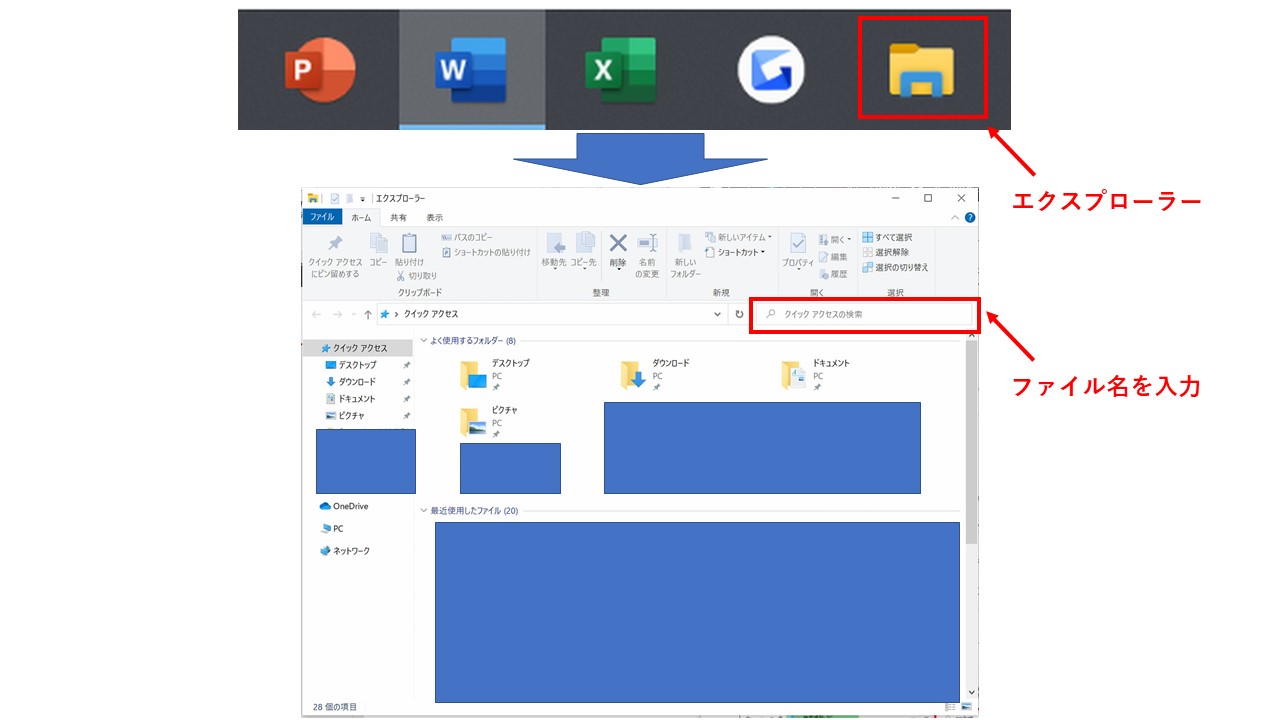Open the blue G app in taskbar
The image size is (1280, 720).
tap(771, 70)
